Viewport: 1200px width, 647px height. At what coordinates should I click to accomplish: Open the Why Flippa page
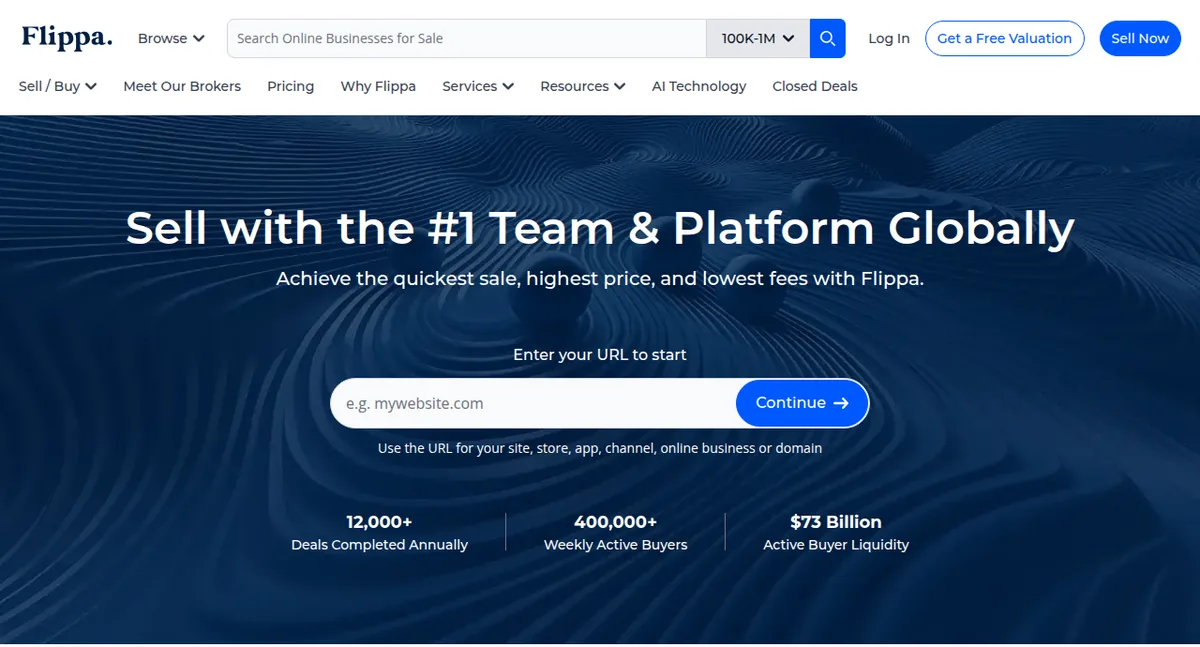click(x=378, y=86)
